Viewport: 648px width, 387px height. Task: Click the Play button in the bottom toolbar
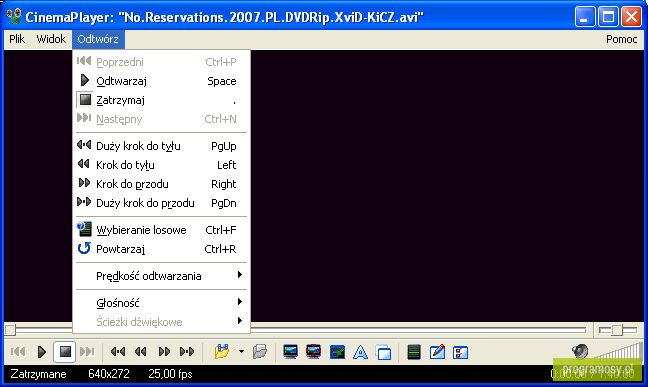[x=41, y=352]
